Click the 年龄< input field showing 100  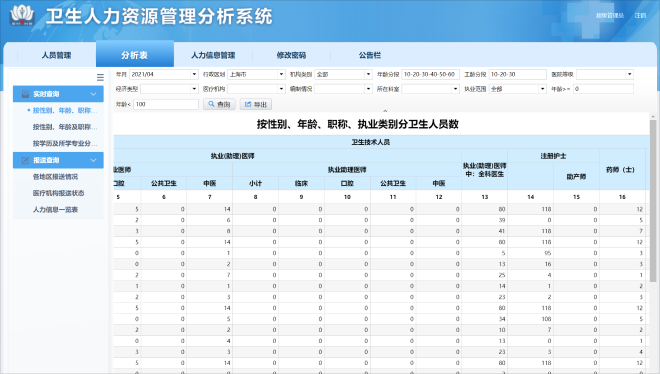click(x=166, y=104)
